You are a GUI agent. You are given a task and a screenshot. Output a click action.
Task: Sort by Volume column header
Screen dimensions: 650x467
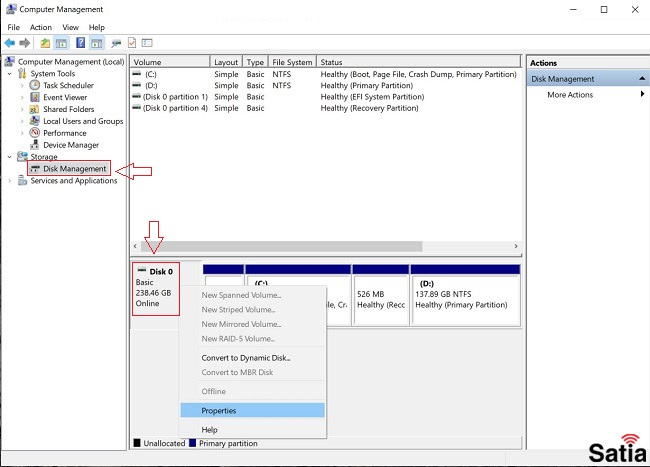pyautogui.click(x=170, y=62)
